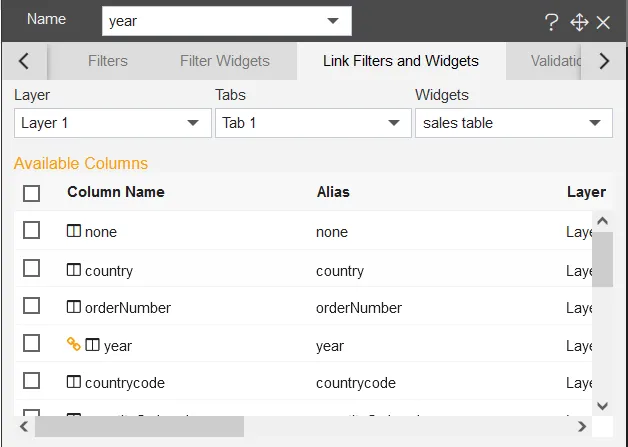Click the vertical scrollbar up arrow
628x447 pixels.
pos(602,221)
